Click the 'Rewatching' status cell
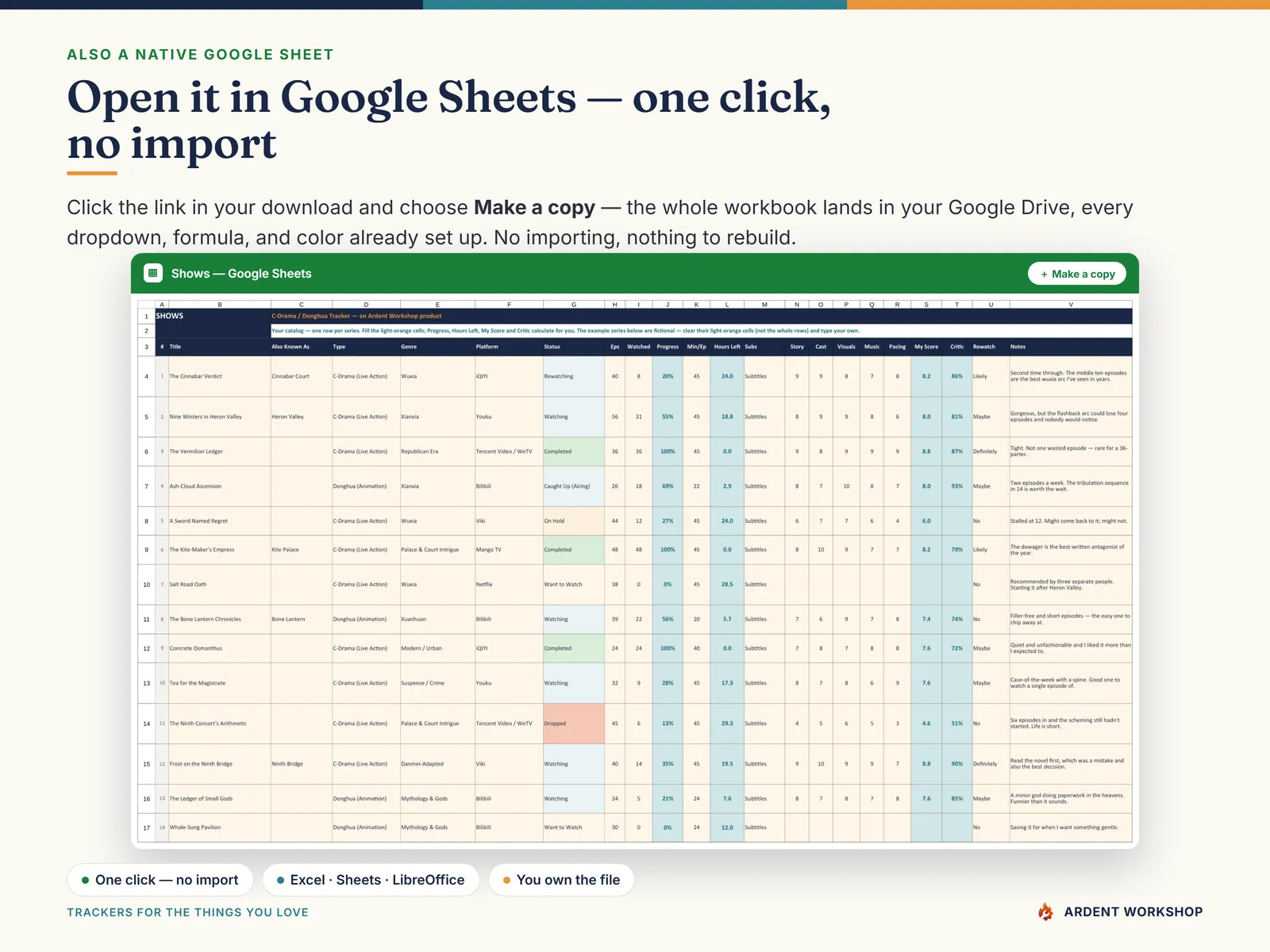 (x=574, y=376)
